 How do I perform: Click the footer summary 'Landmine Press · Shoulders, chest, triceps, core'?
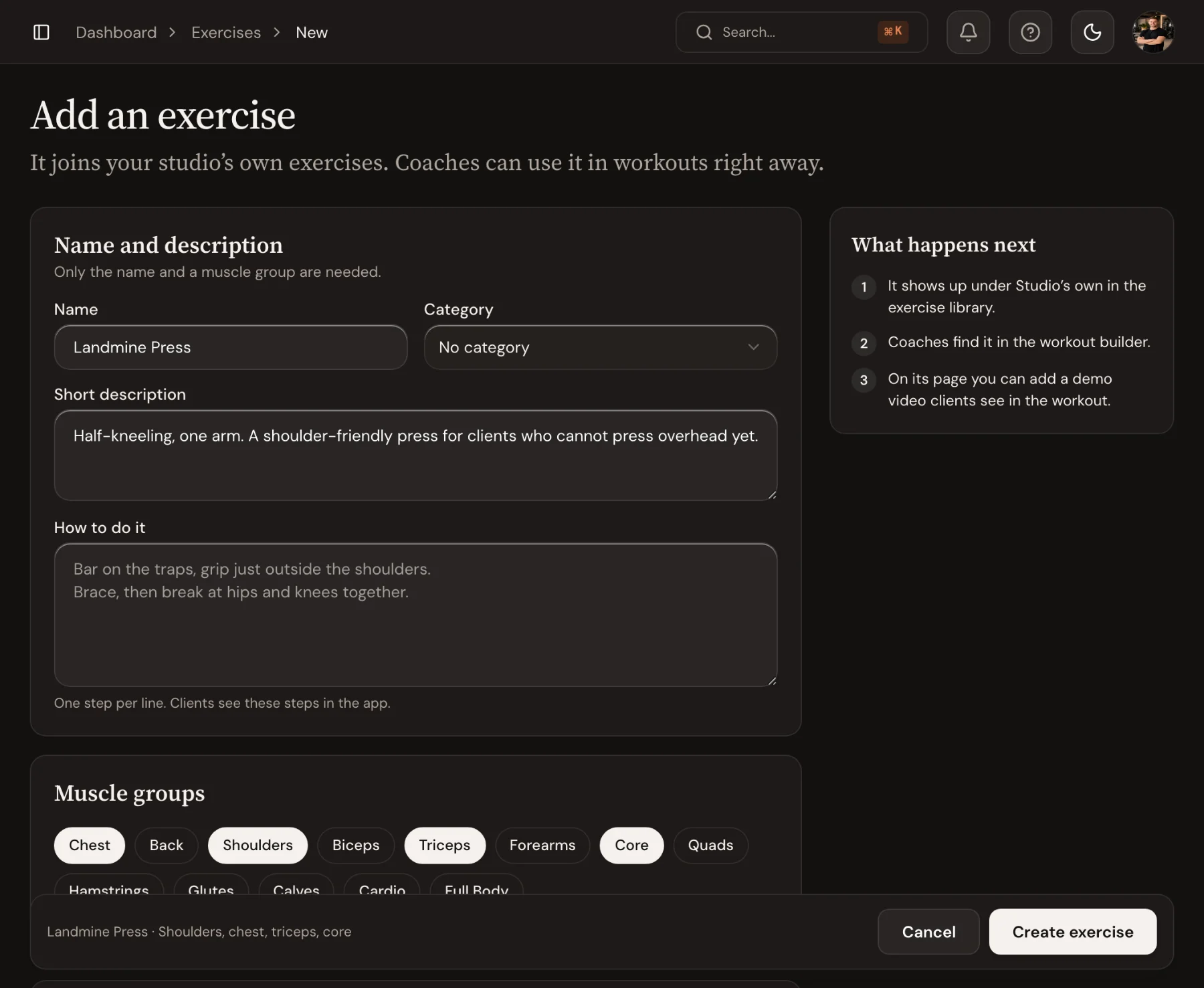point(199,932)
